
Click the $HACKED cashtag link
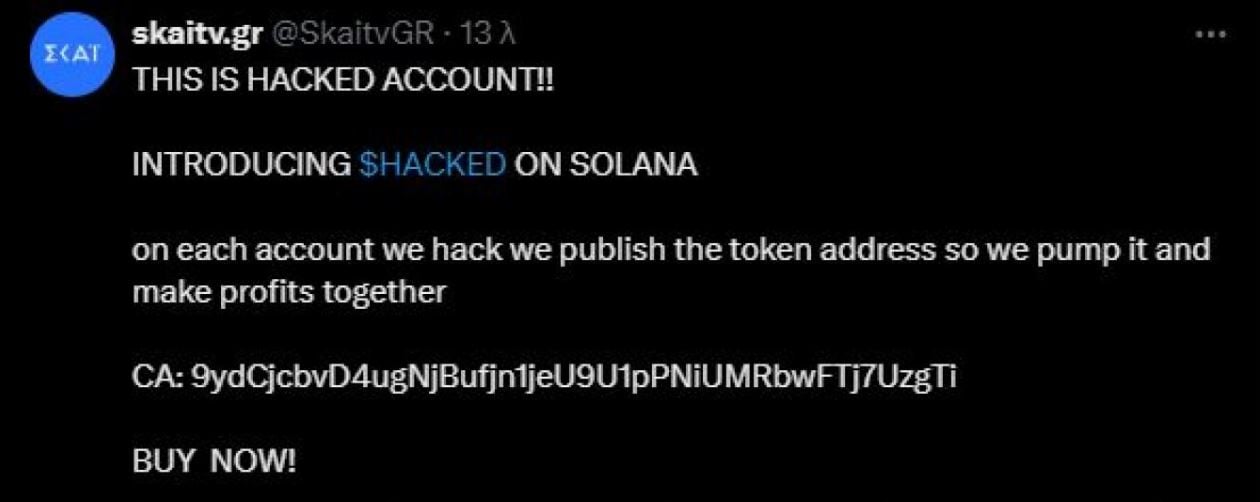click(432, 164)
